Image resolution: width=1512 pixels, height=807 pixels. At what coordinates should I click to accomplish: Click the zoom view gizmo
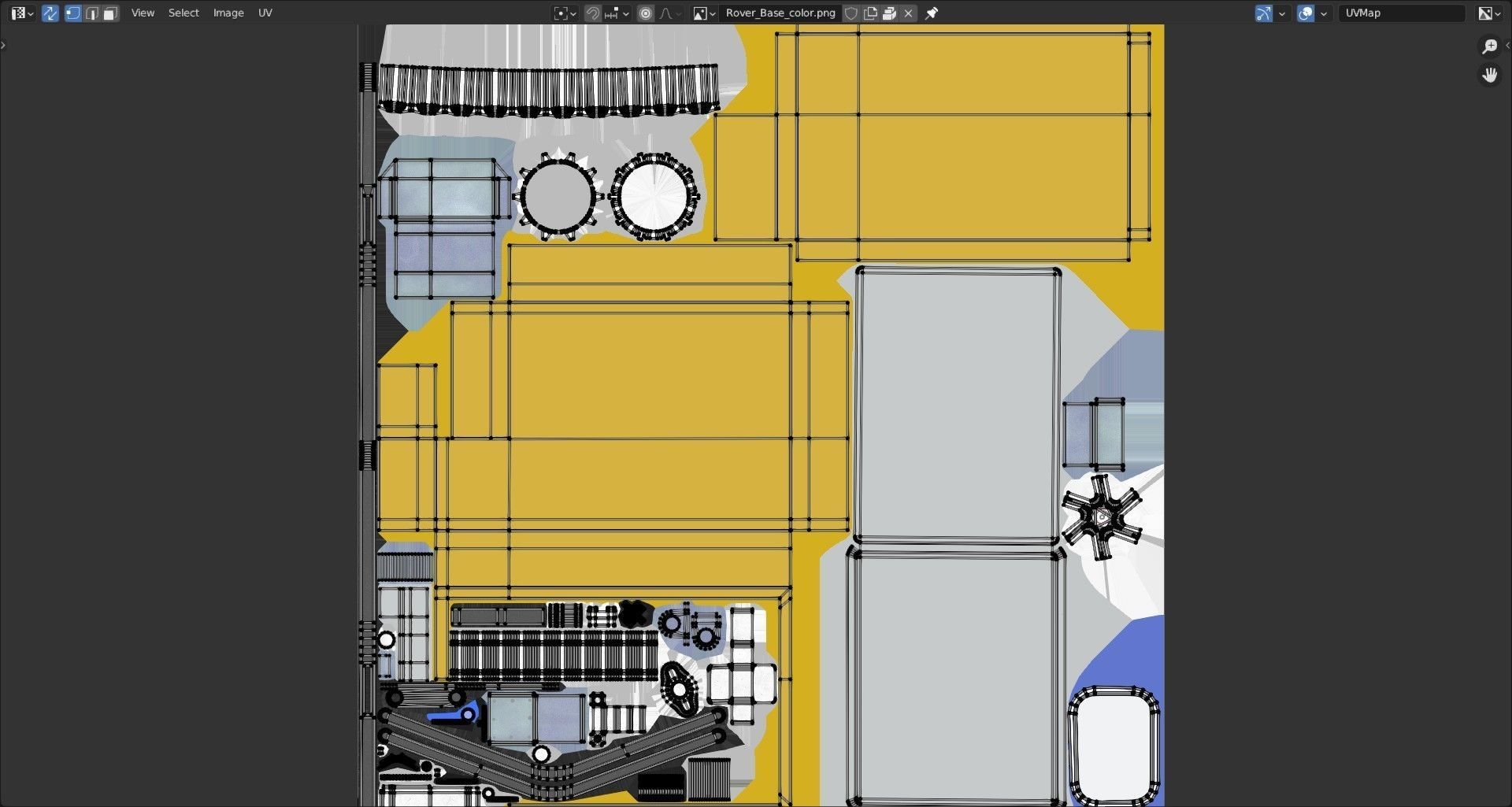pyautogui.click(x=1489, y=46)
